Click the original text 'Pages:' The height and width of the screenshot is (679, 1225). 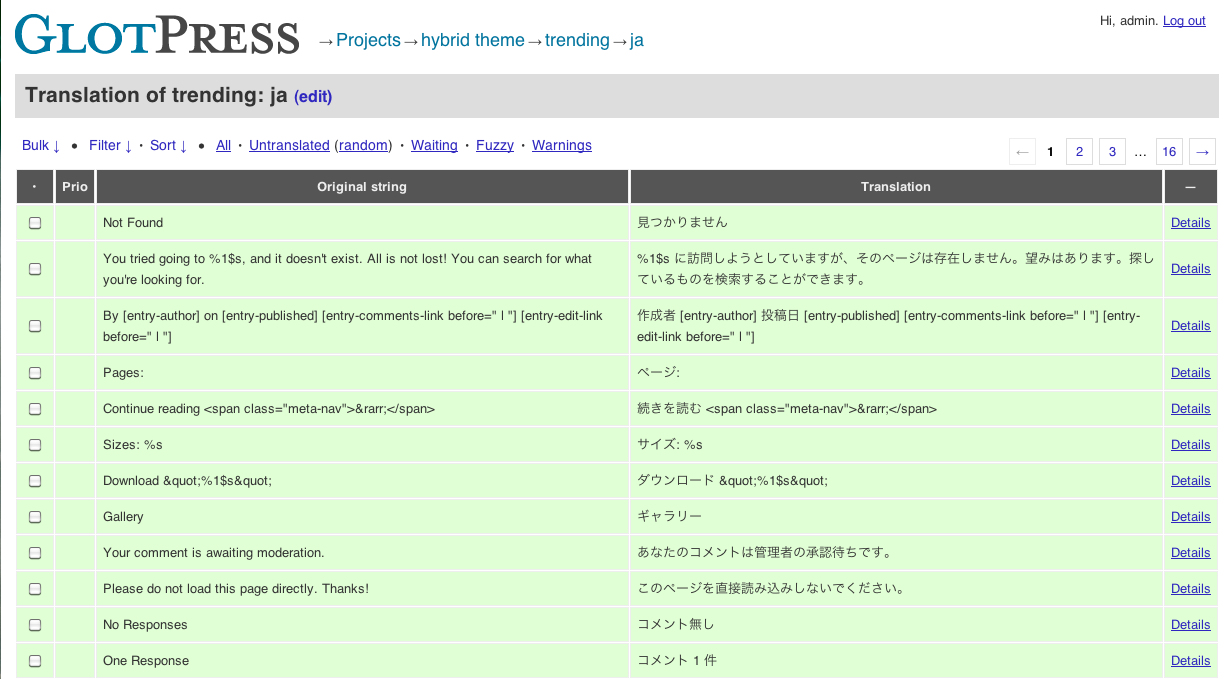pyautogui.click(x=123, y=373)
